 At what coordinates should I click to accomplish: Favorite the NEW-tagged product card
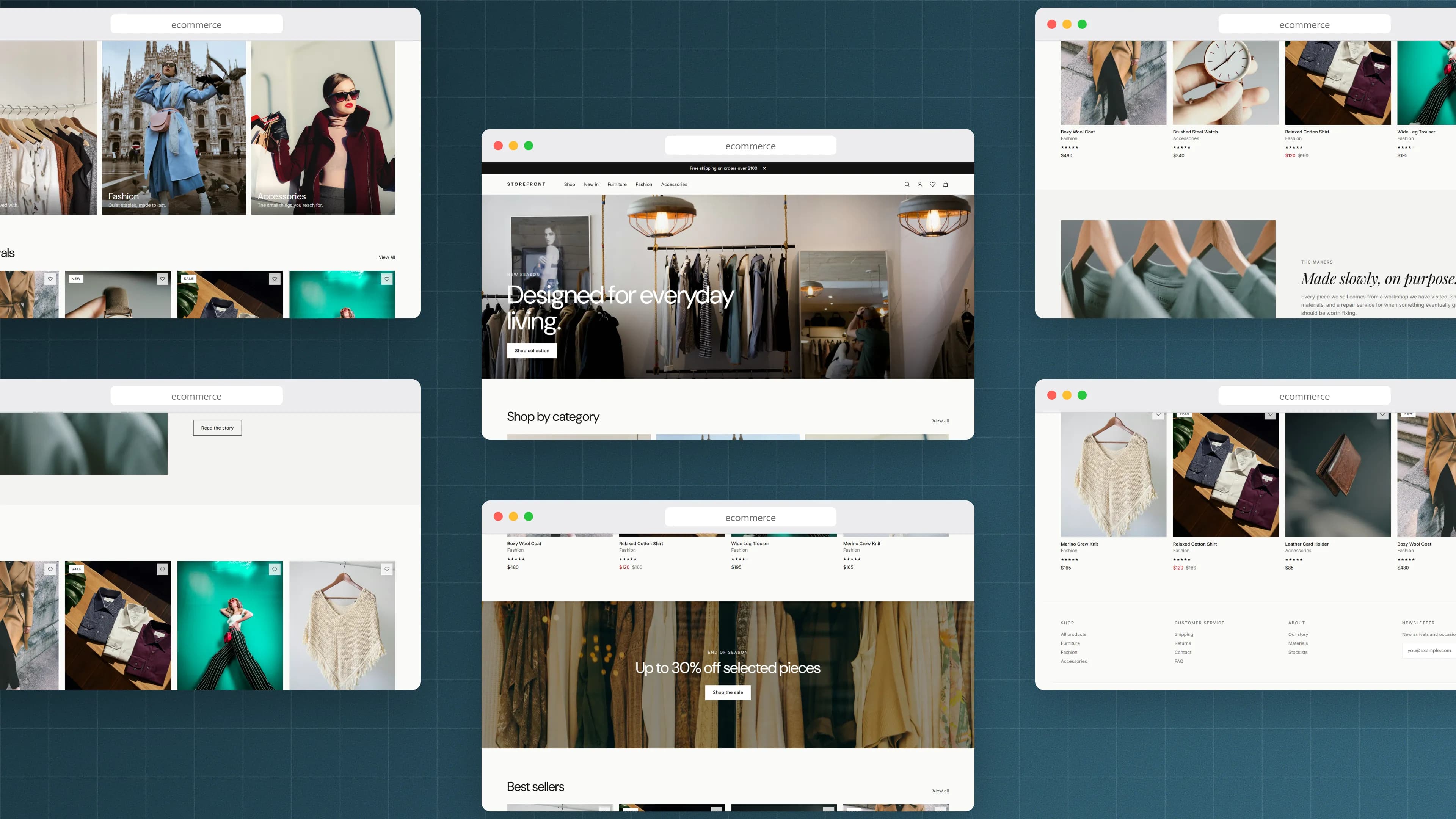click(162, 279)
